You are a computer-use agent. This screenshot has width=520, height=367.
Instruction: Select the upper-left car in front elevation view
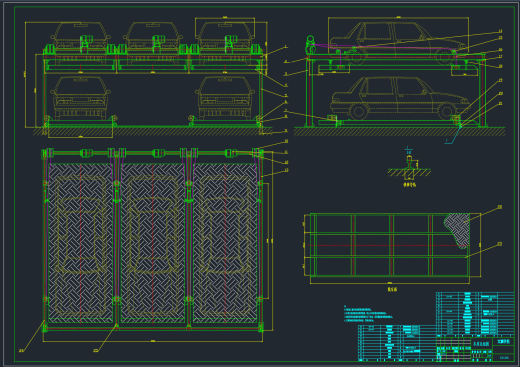[81, 37]
